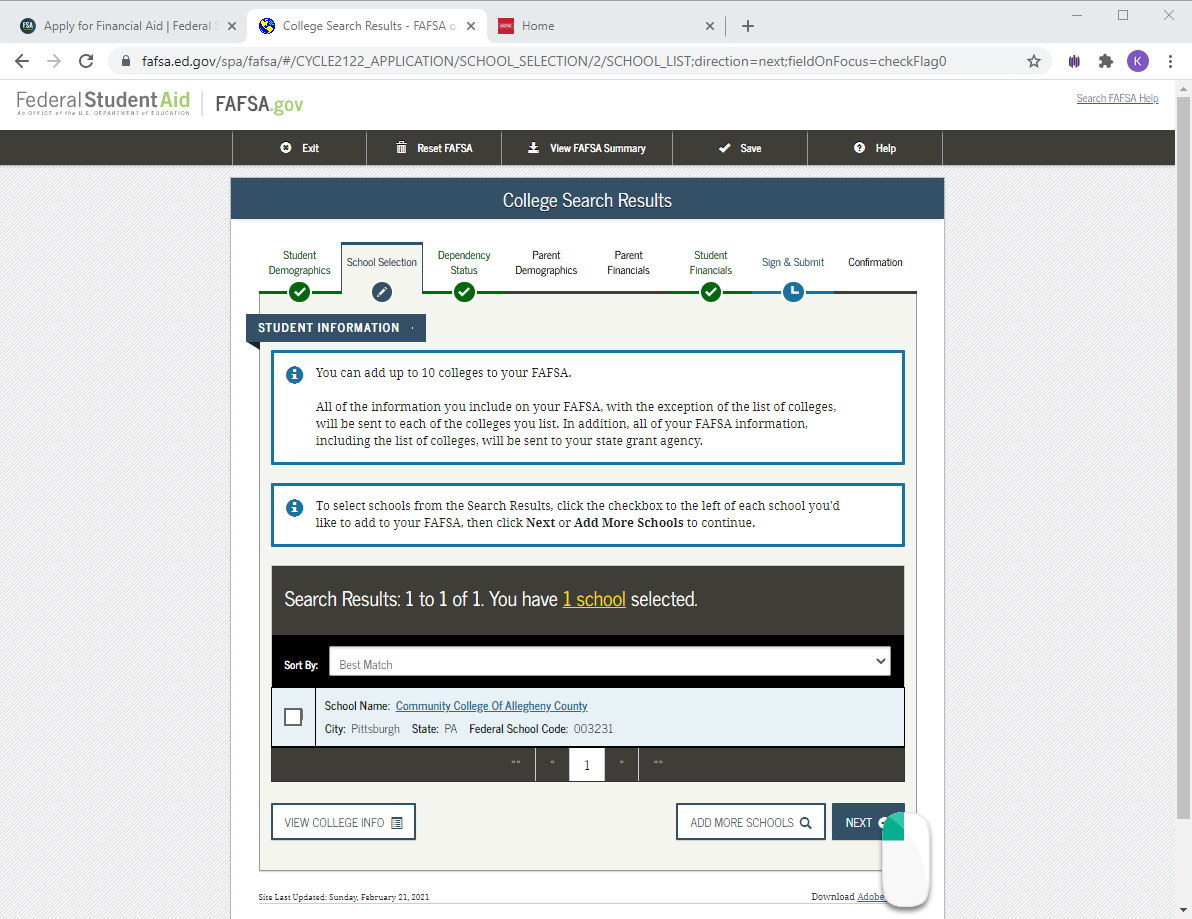
Task: Reload the page with the refresh icon
Action: (x=86, y=61)
